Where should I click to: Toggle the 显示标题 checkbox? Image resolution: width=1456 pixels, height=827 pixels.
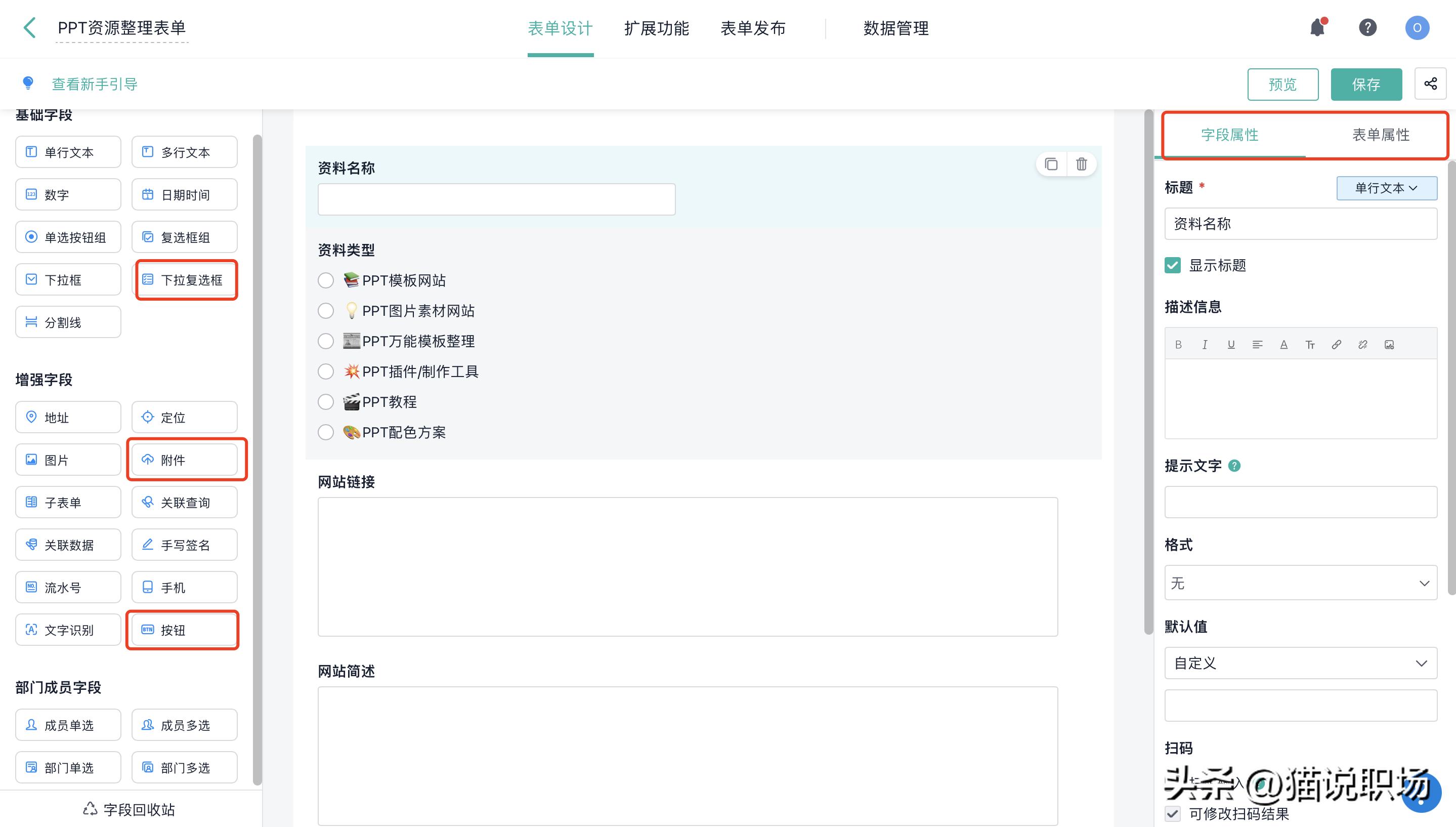[1172, 265]
